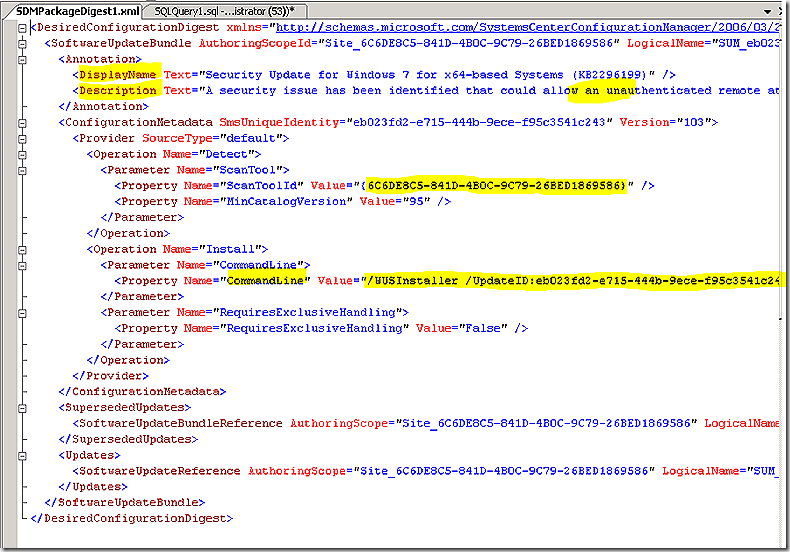Click the SourceType="default" attribute
The height and width of the screenshot is (552, 790).
(212, 139)
